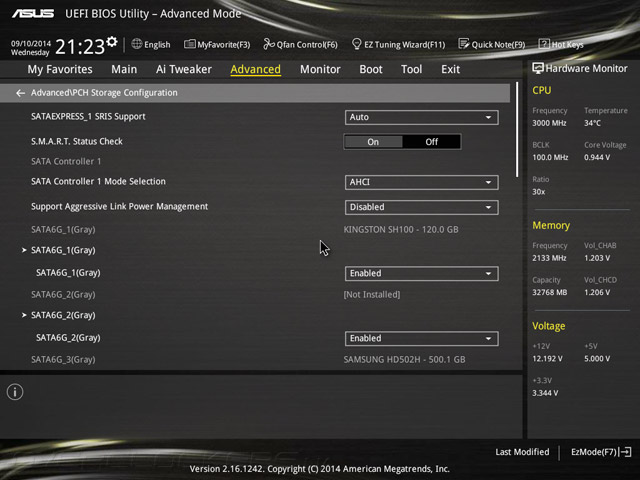Screen dimensions: 640x480
Task: Click the info icon in the help area
Action: [x=15, y=392]
